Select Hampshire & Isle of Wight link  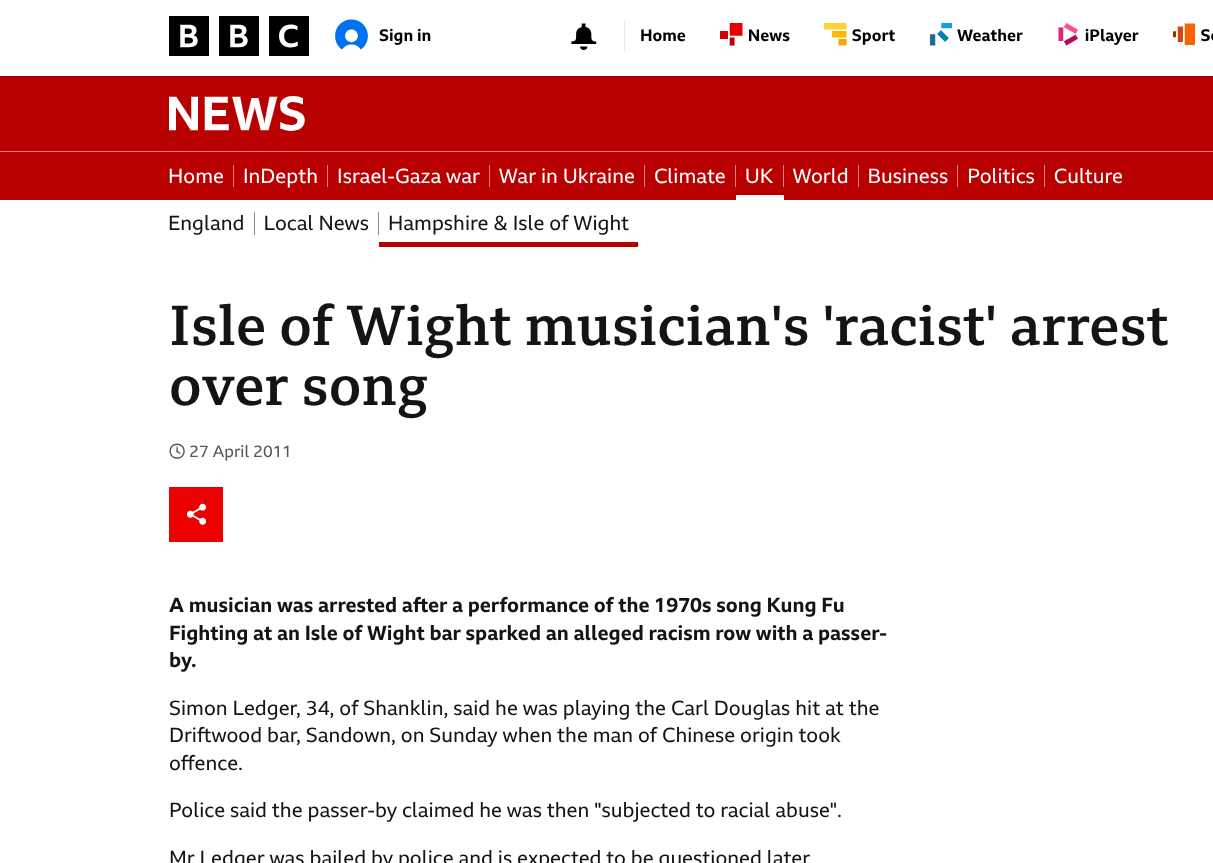coord(508,223)
